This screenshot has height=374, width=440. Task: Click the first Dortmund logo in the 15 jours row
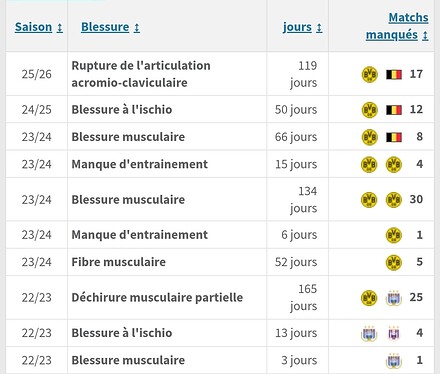tap(369, 164)
